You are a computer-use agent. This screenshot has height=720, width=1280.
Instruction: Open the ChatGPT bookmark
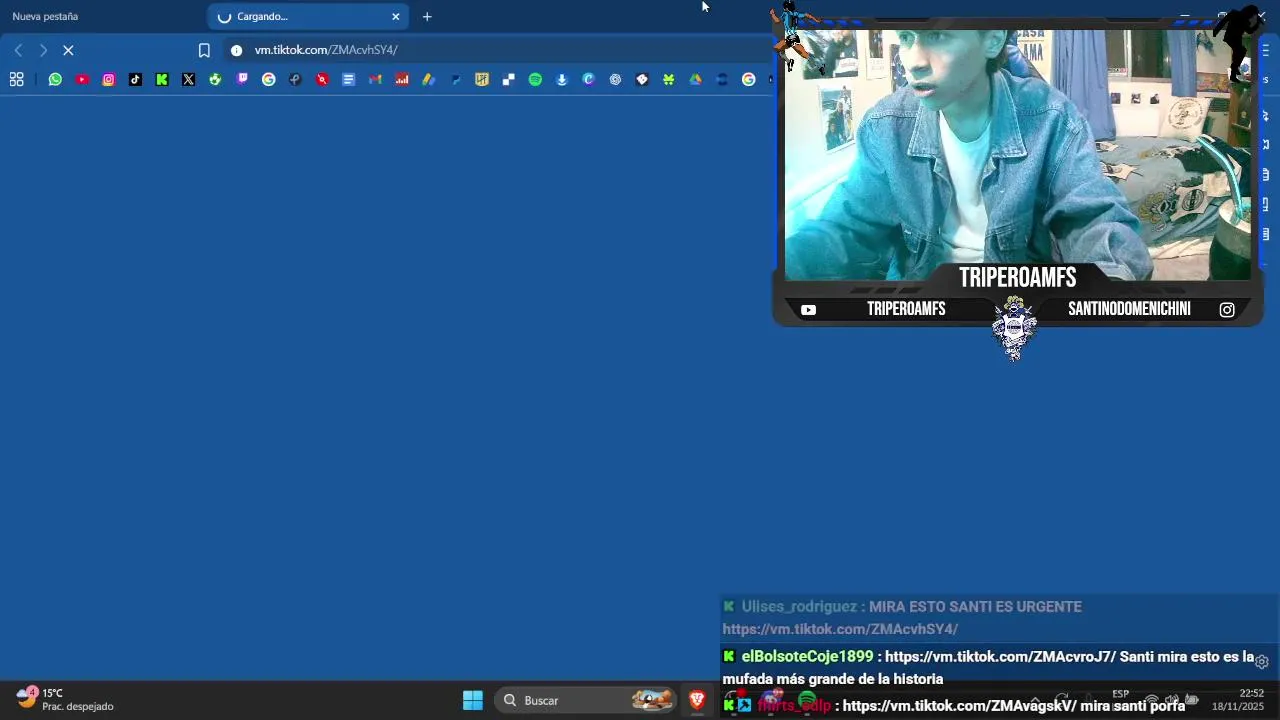coord(615,80)
